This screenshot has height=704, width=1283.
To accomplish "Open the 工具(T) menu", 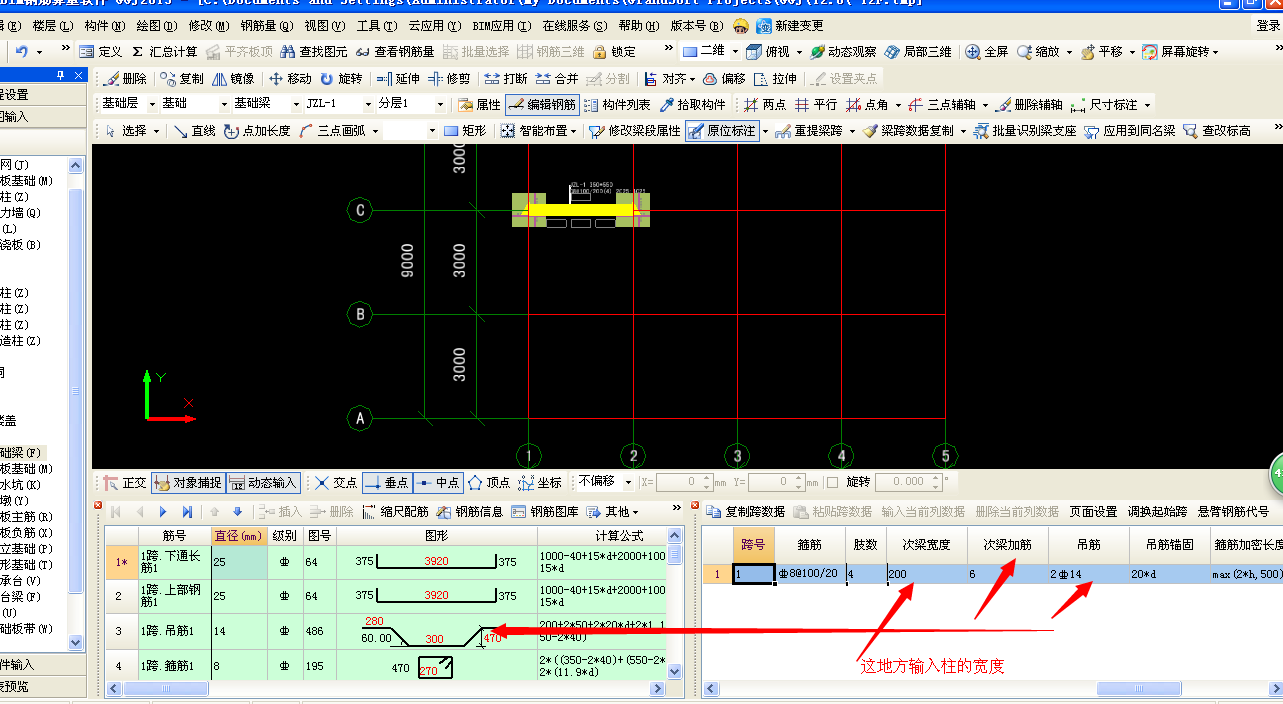I will pos(376,25).
